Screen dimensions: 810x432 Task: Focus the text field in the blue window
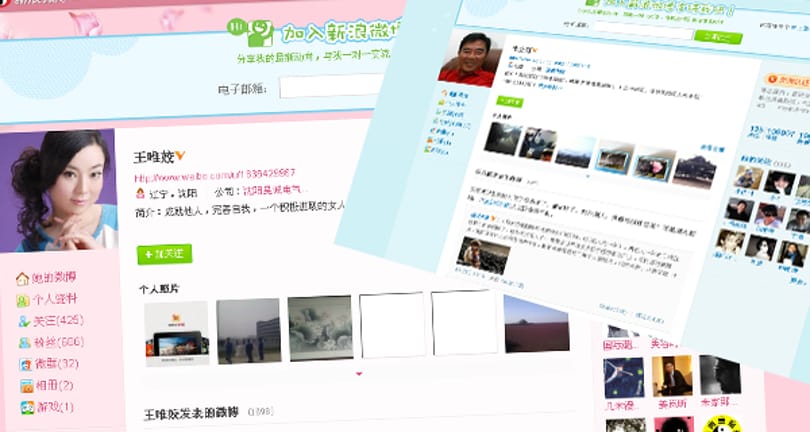[x=643, y=31]
